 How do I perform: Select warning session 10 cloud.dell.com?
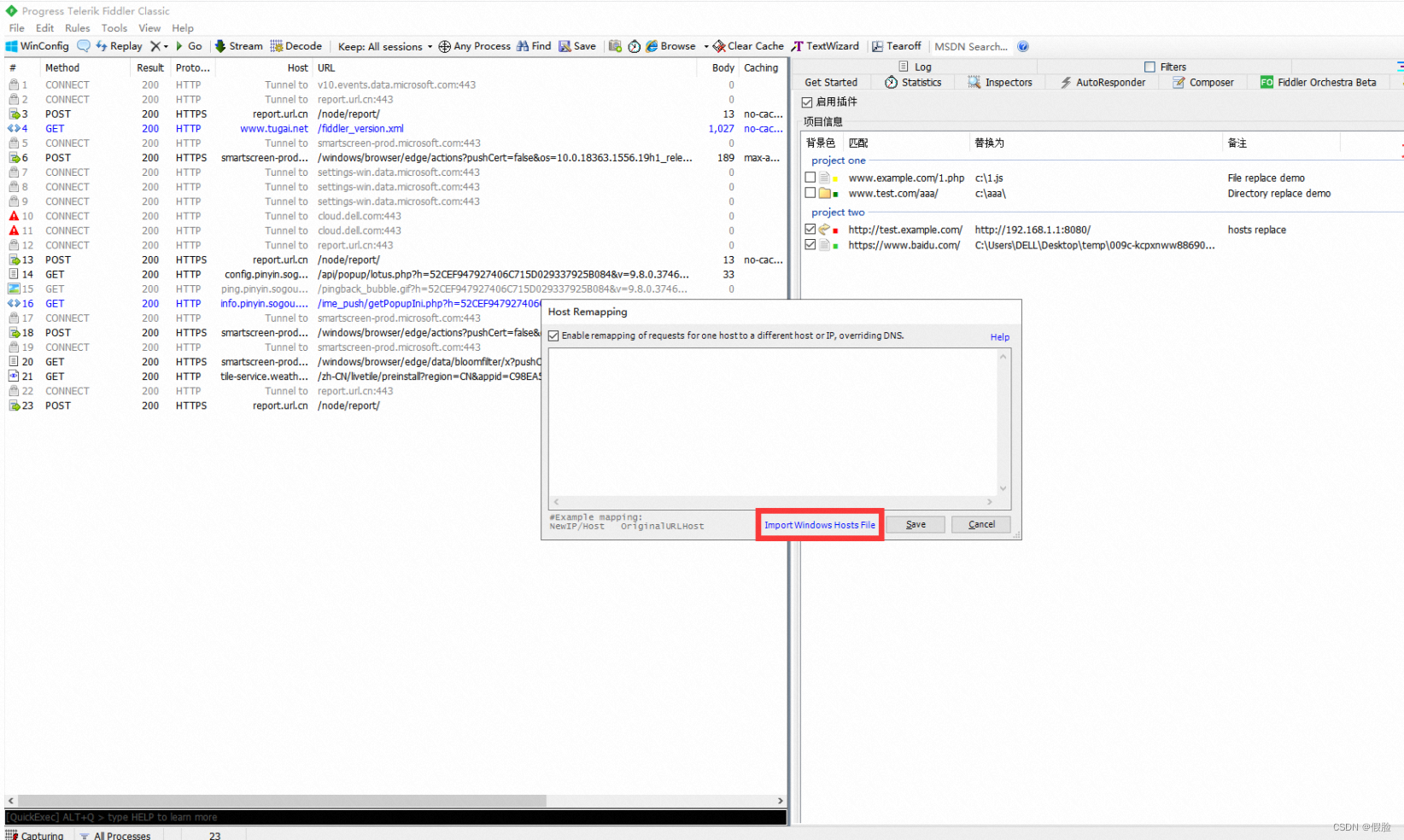click(x=395, y=216)
